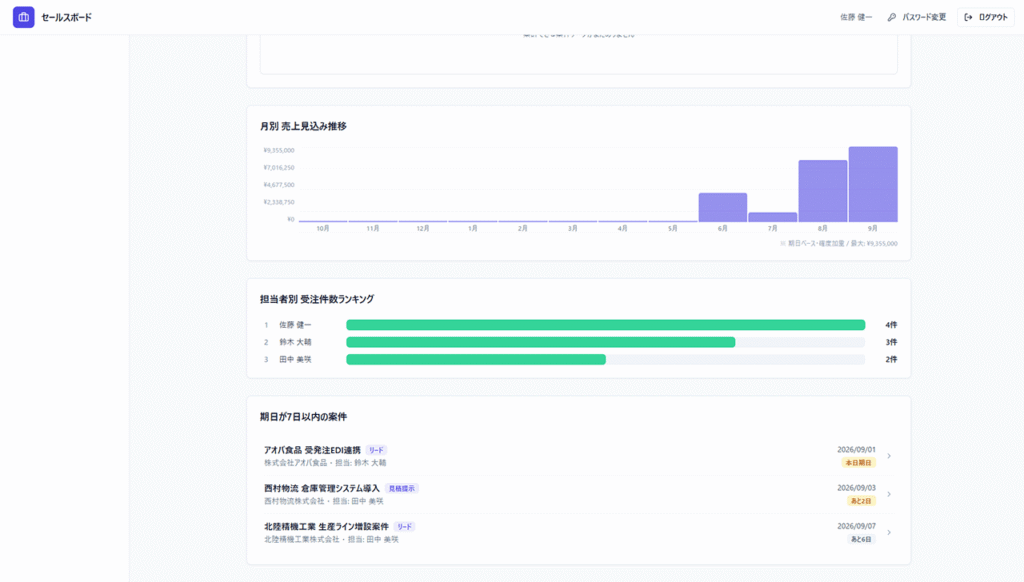This screenshot has width=1024, height=582.
Task: Click the 本日期日 due badge
Action: tap(858, 462)
